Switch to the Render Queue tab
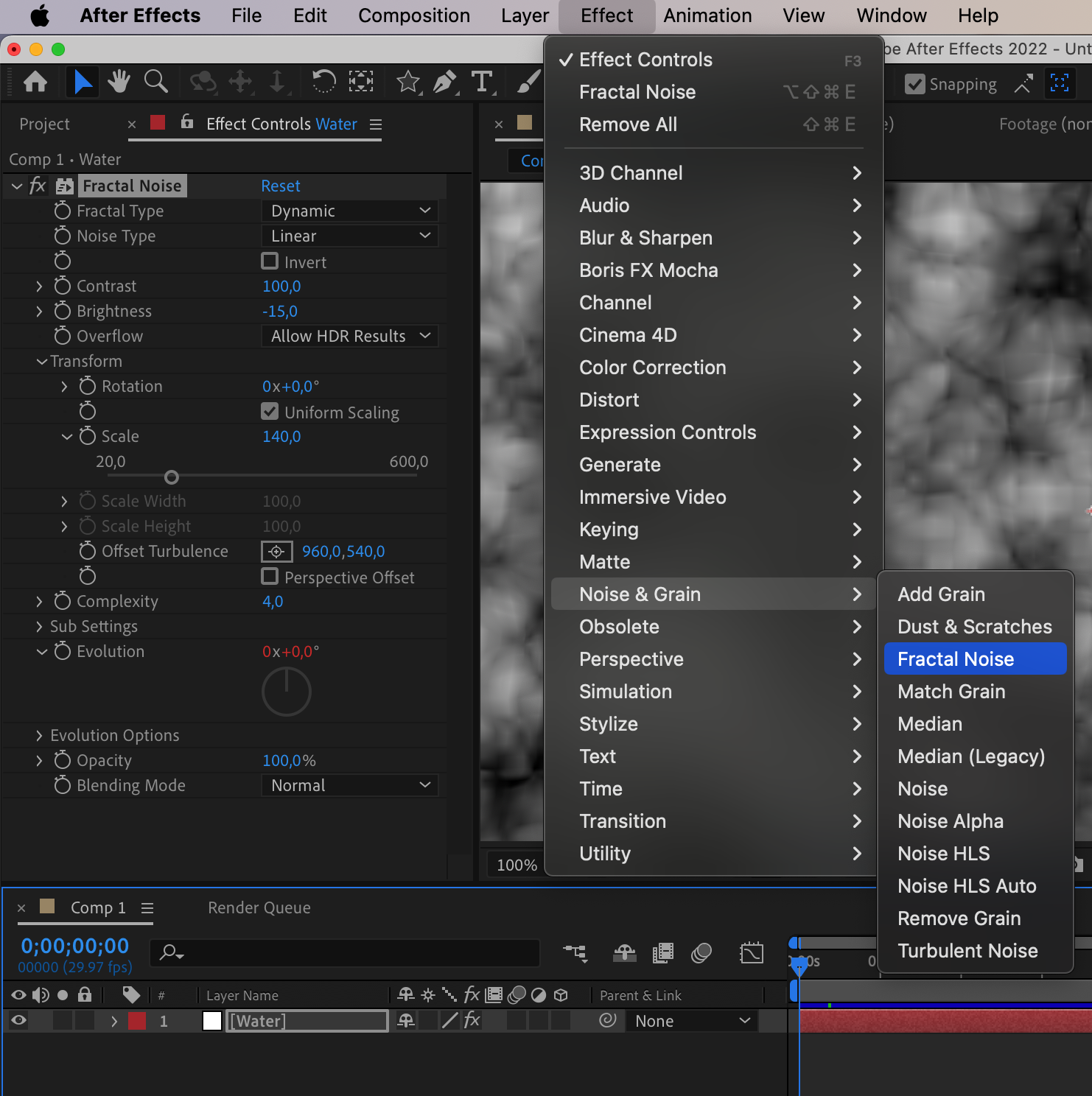The height and width of the screenshot is (1096, 1092). pos(259,908)
